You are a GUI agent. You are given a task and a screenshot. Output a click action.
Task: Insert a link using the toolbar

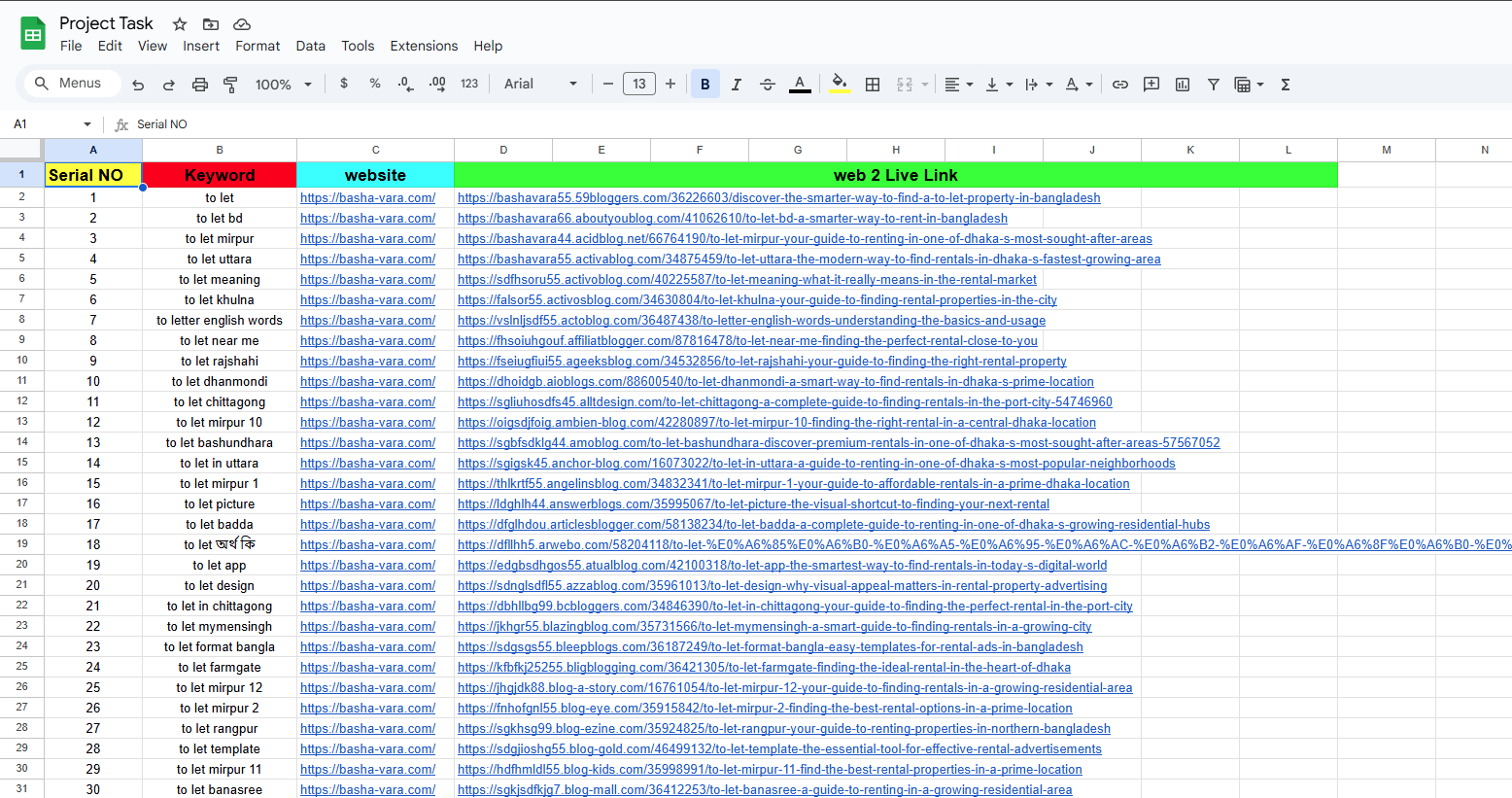(1119, 84)
